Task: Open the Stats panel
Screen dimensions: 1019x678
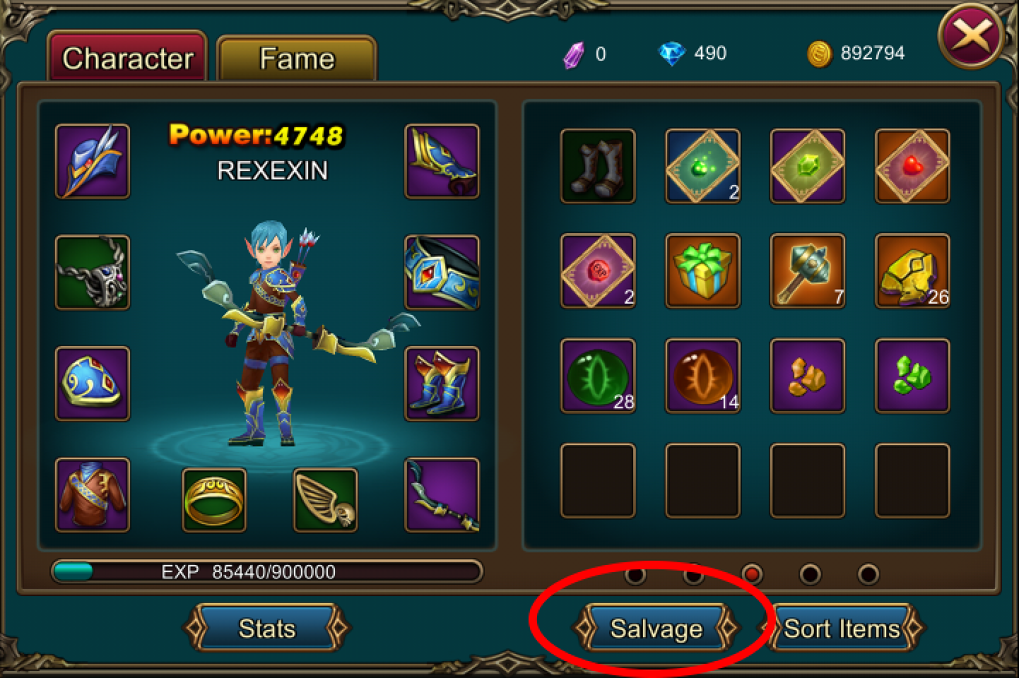Action: [267, 628]
